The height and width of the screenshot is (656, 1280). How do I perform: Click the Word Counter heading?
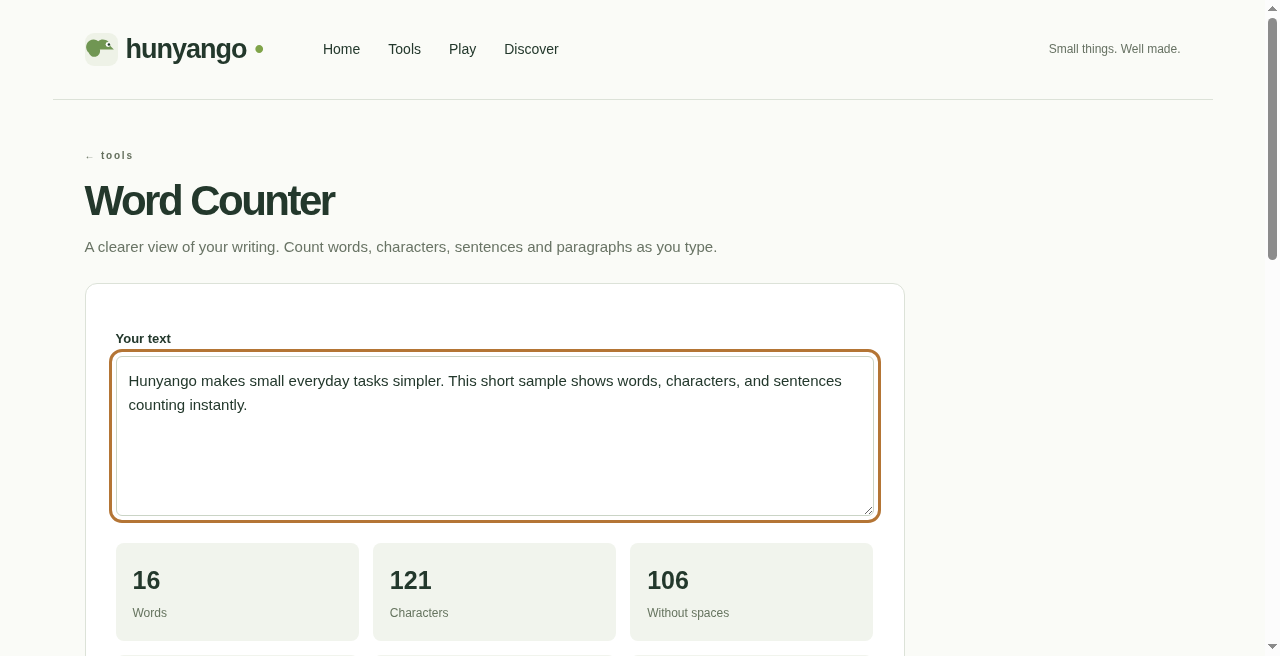click(209, 201)
